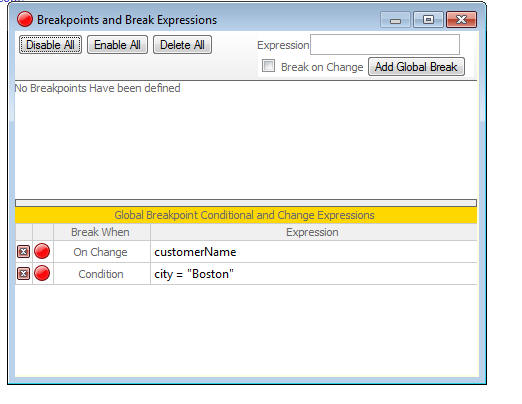Viewport: 522px width, 404px height.
Task: Click the Disable All button
Action: [x=50, y=45]
